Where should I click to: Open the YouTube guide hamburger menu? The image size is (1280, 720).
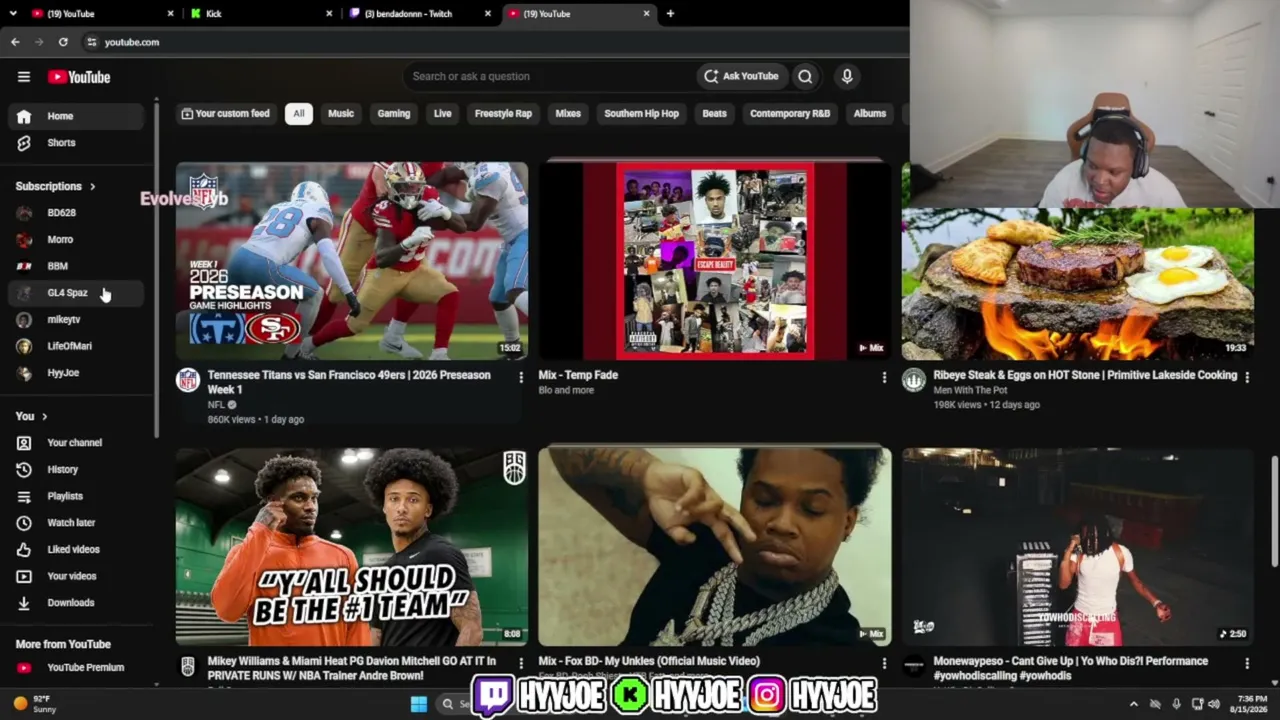(24, 77)
